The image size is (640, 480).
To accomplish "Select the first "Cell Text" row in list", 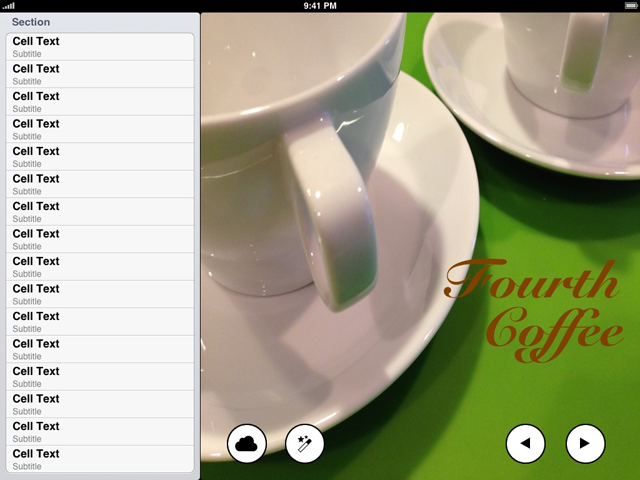I will point(100,47).
